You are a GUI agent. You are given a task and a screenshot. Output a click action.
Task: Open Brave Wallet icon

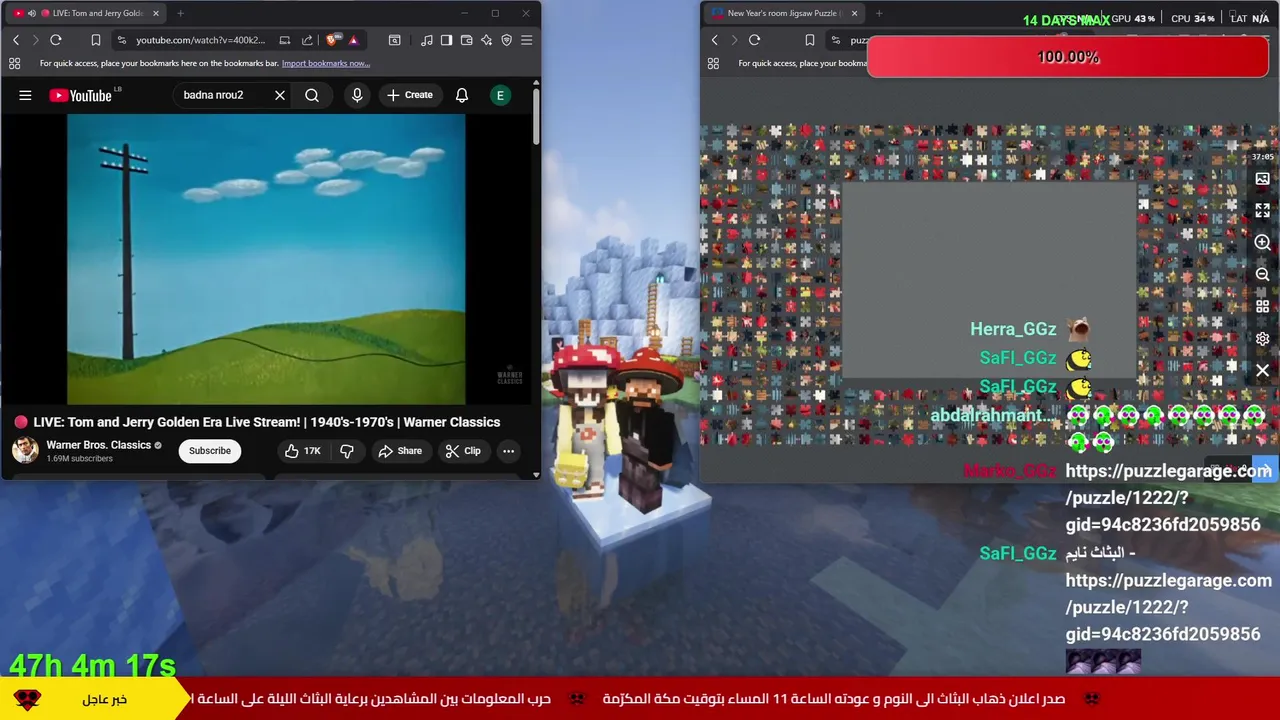click(x=466, y=40)
